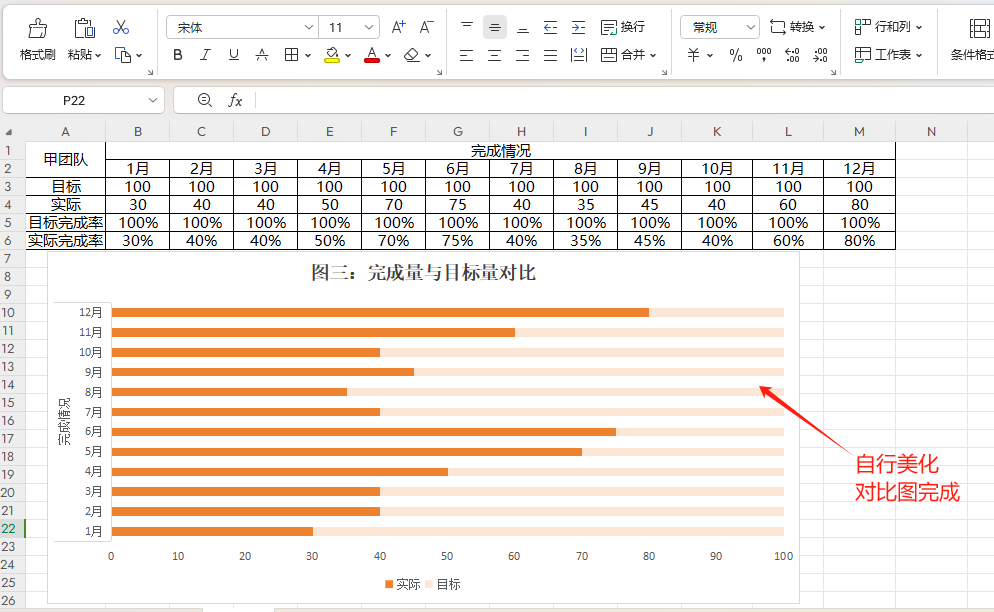Center text horizontally
The width and height of the screenshot is (994, 612).
(494, 56)
